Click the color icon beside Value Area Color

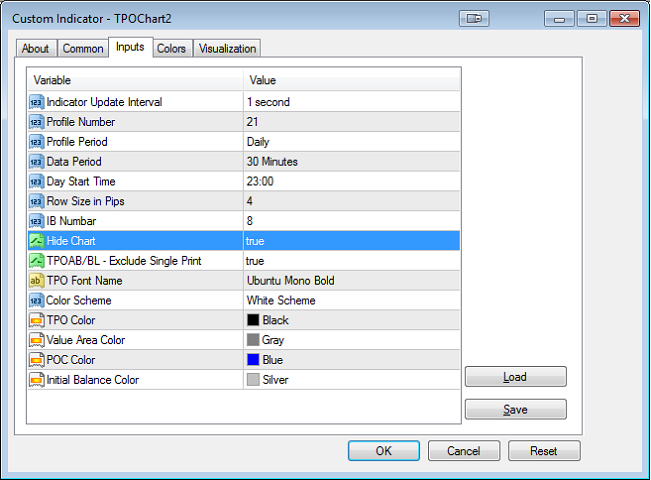pos(37,340)
